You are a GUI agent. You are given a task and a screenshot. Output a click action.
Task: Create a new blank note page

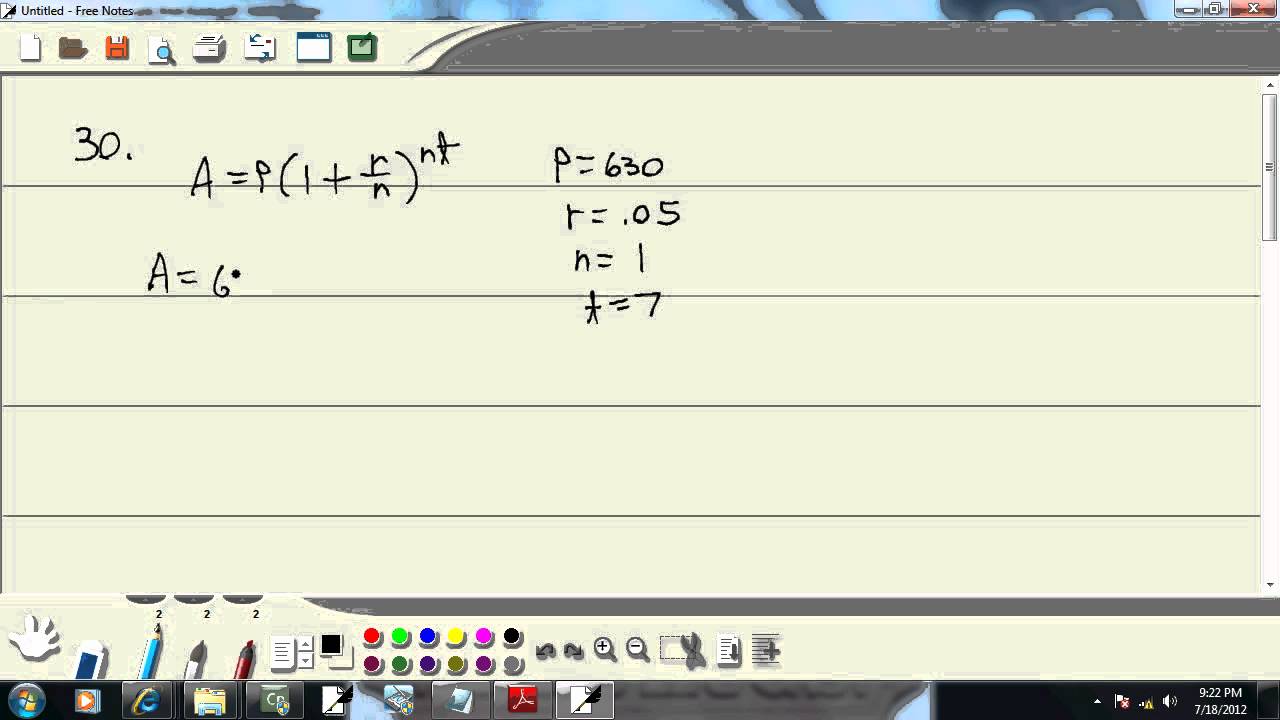[31, 47]
